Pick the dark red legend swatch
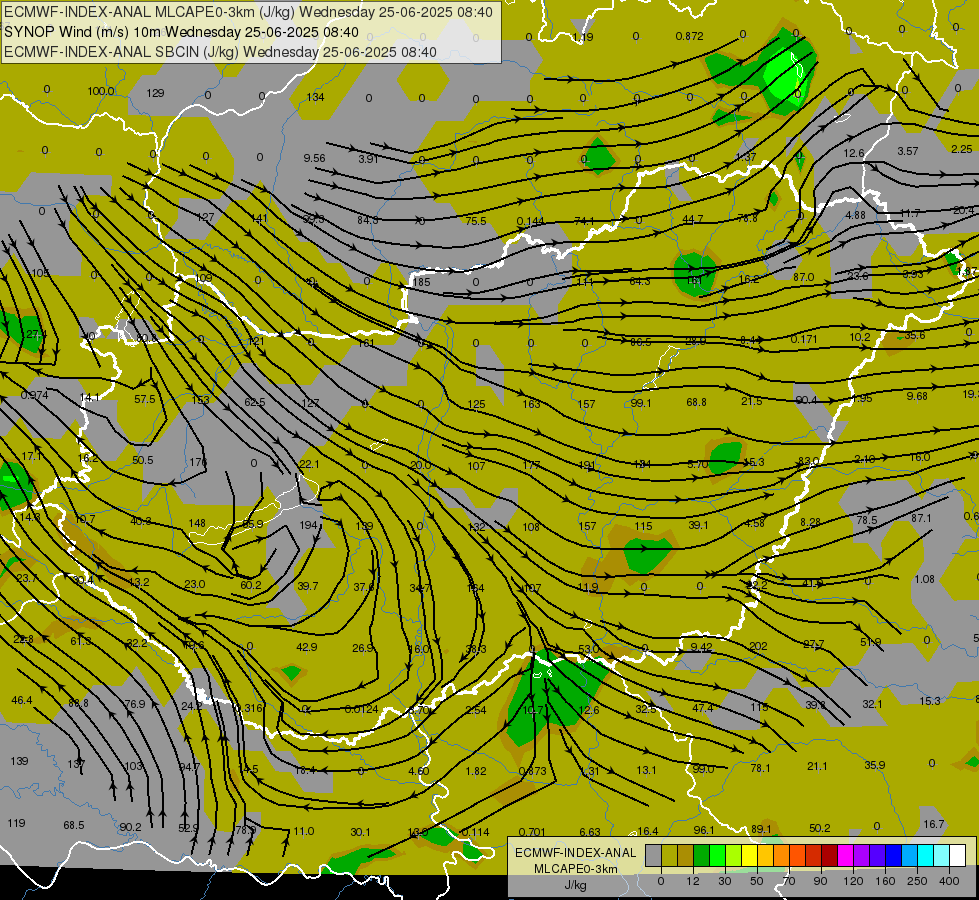Screen dimensions: 979x900 pos(830,855)
